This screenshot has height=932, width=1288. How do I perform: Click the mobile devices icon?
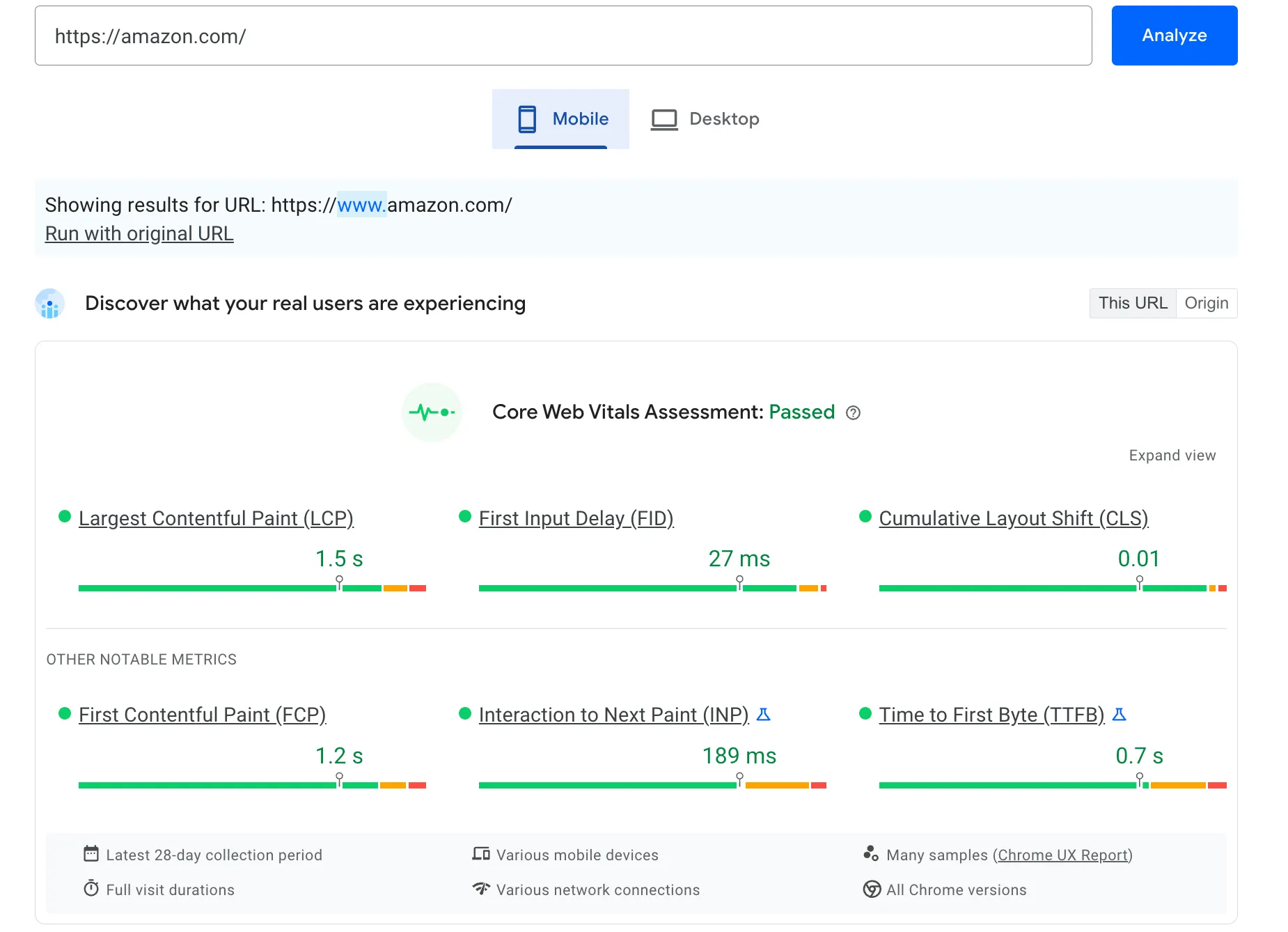481,852
